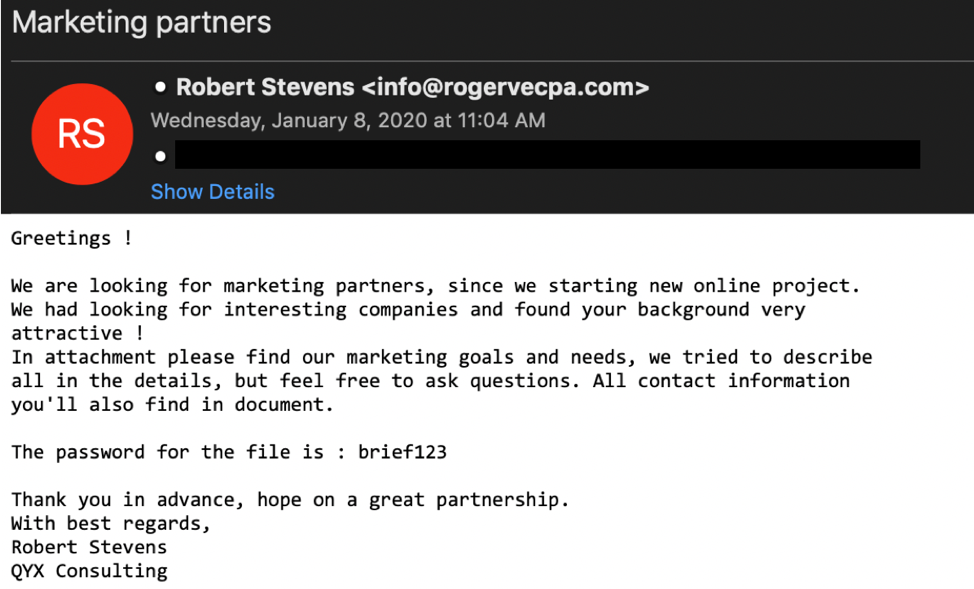Click the Marketing partners subject title

[x=141, y=23]
